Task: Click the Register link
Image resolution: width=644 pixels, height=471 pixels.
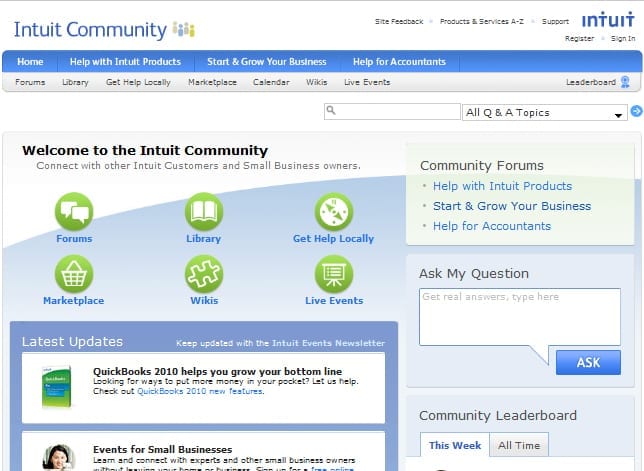Action: (579, 38)
